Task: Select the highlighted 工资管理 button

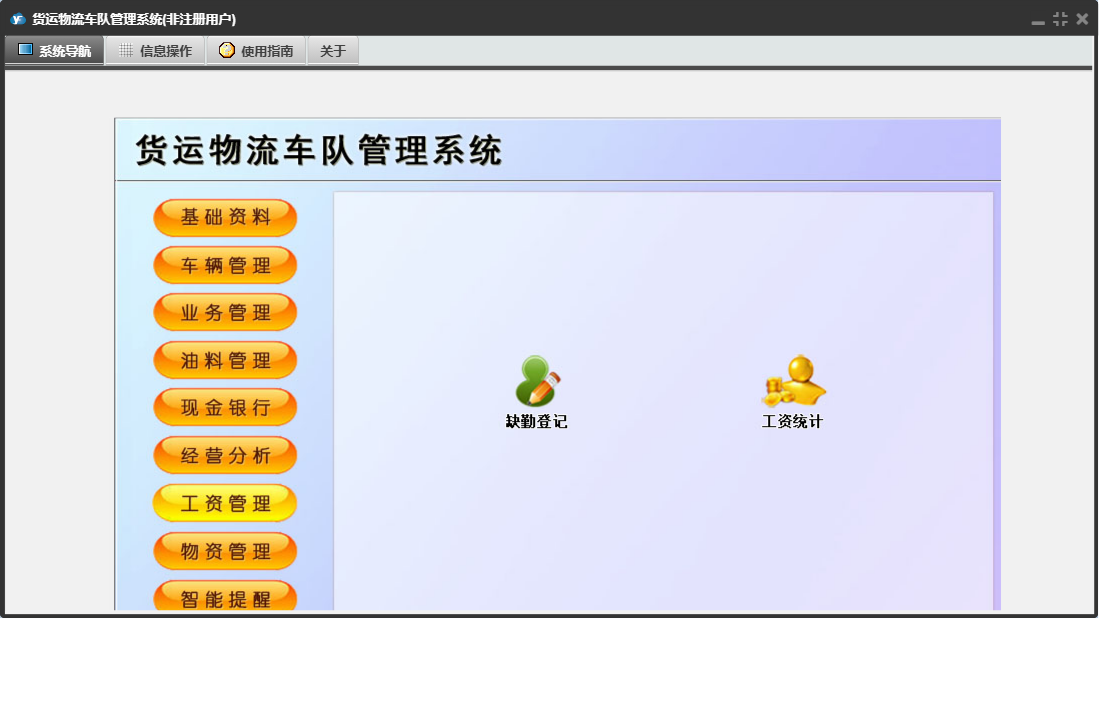Action: point(225,504)
